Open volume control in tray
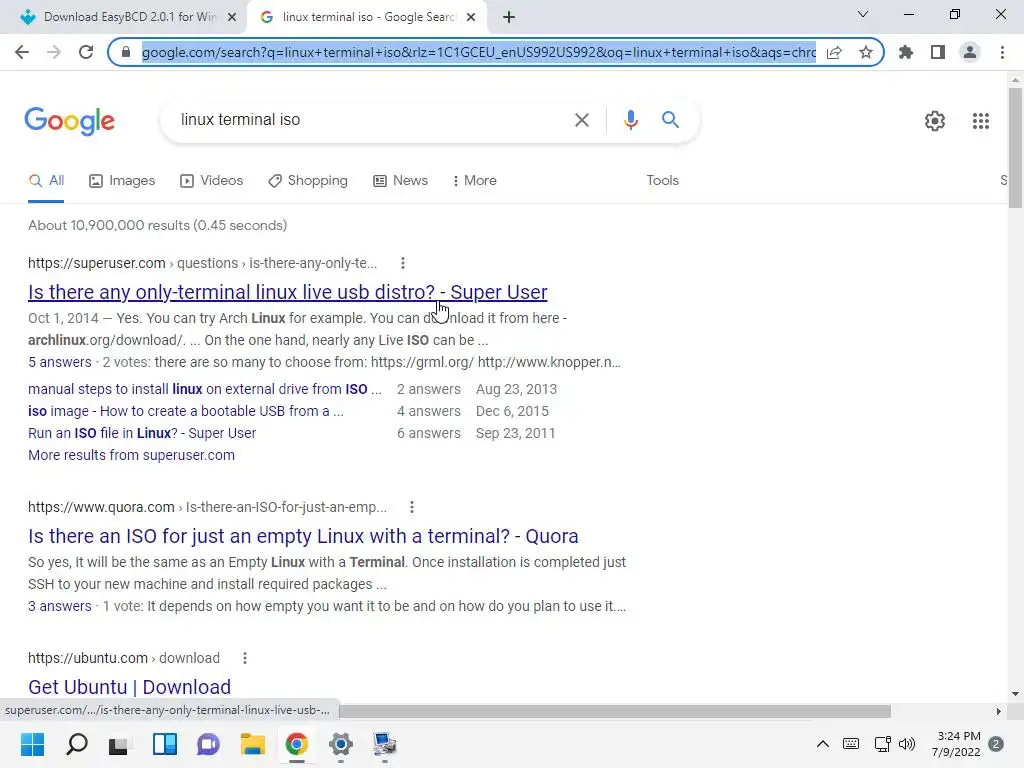Viewport: 1024px width, 768px height. 907,744
